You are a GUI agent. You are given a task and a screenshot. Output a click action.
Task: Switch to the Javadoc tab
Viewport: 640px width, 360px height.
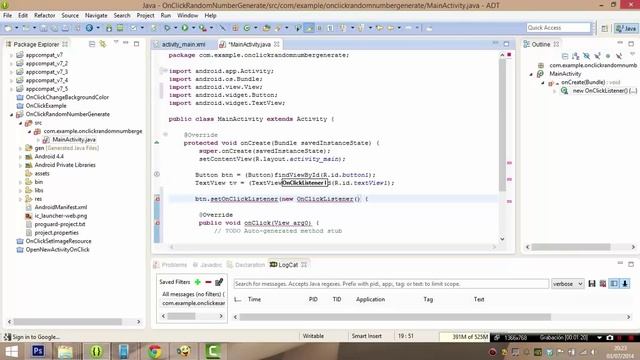pos(207,265)
